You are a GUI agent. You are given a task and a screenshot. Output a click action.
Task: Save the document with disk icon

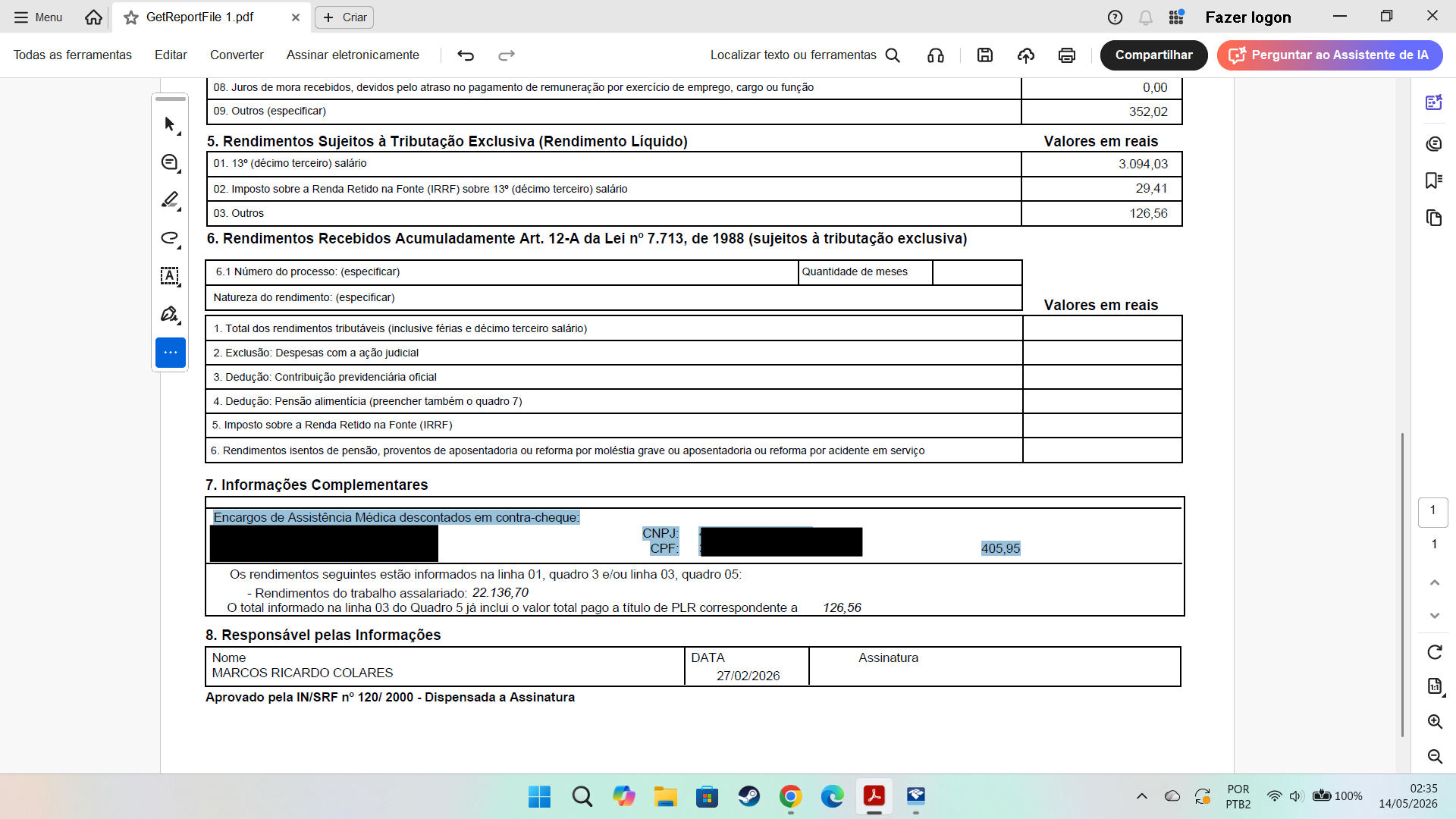(x=985, y=55)
